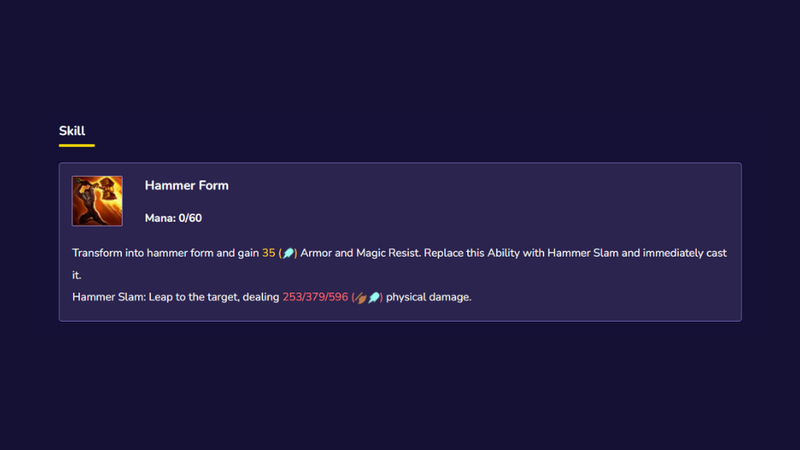Click the 'Hammer Slam:' description line
The image size is (800, 450).
click(x=272, y=297)
